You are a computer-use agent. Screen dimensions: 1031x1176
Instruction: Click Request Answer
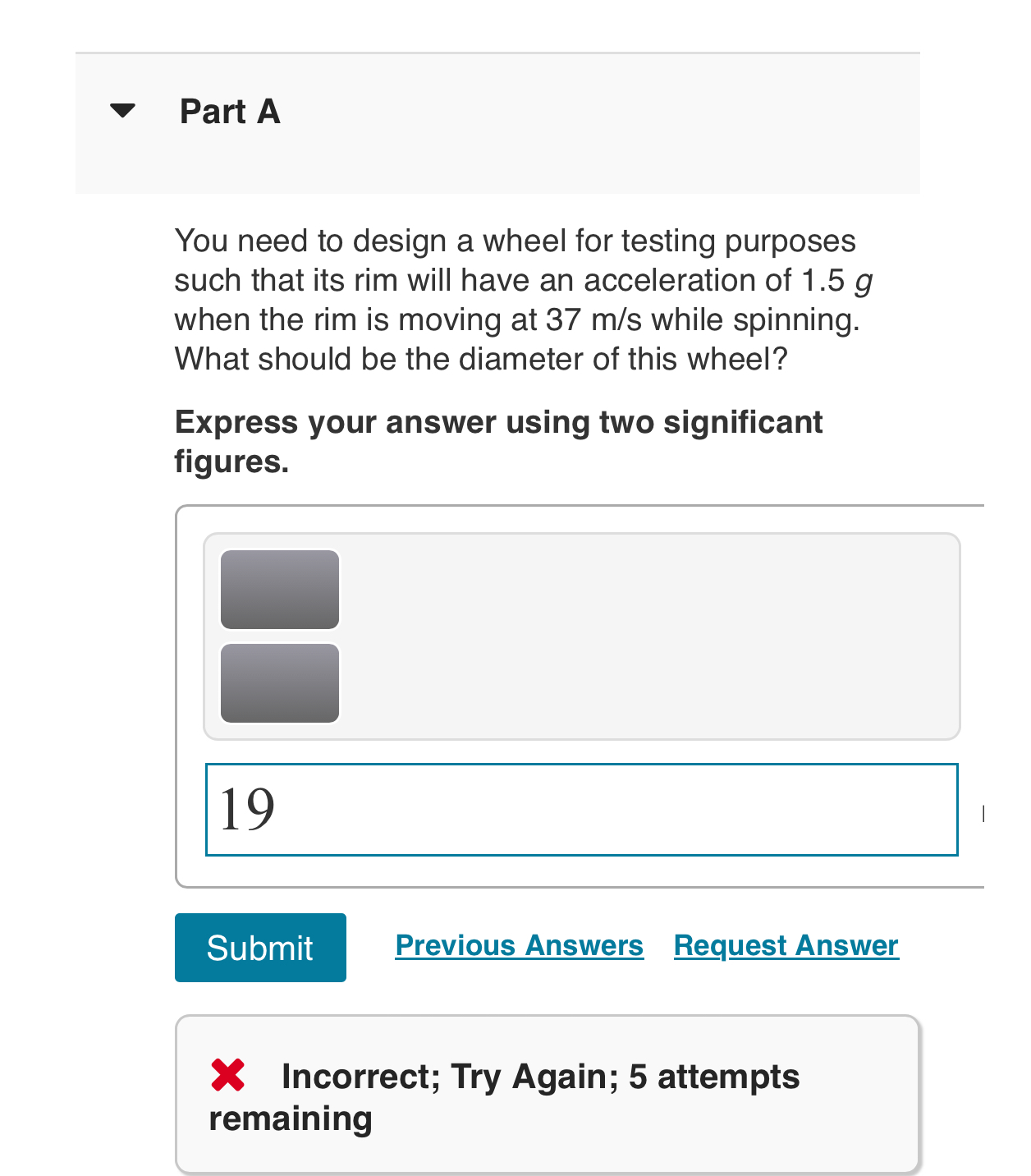pyautogui.click(x=785, y=945)
